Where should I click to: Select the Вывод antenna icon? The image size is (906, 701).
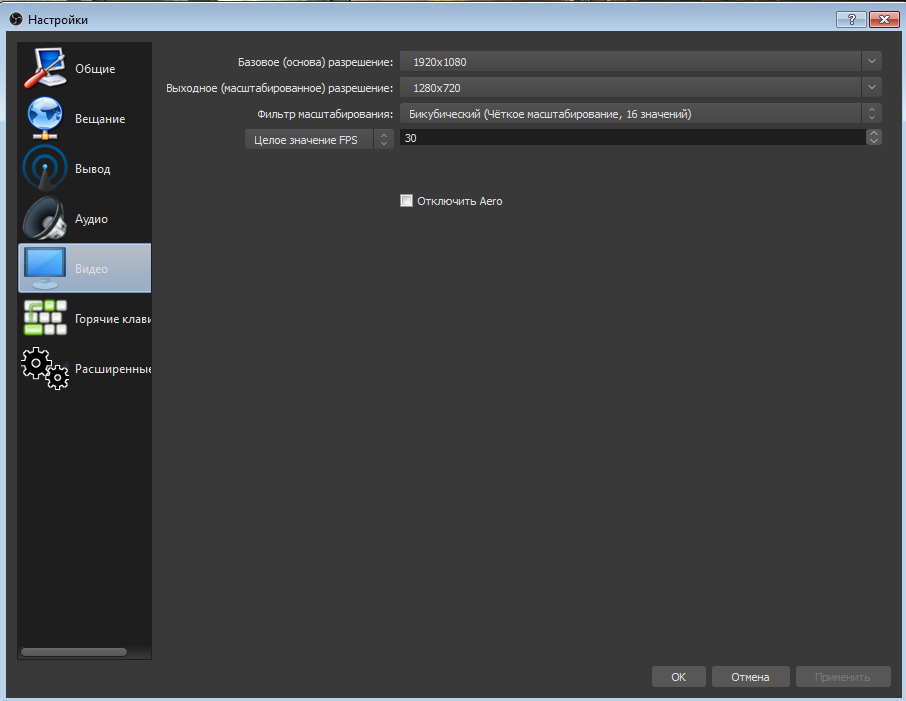[x=44, y=168]
